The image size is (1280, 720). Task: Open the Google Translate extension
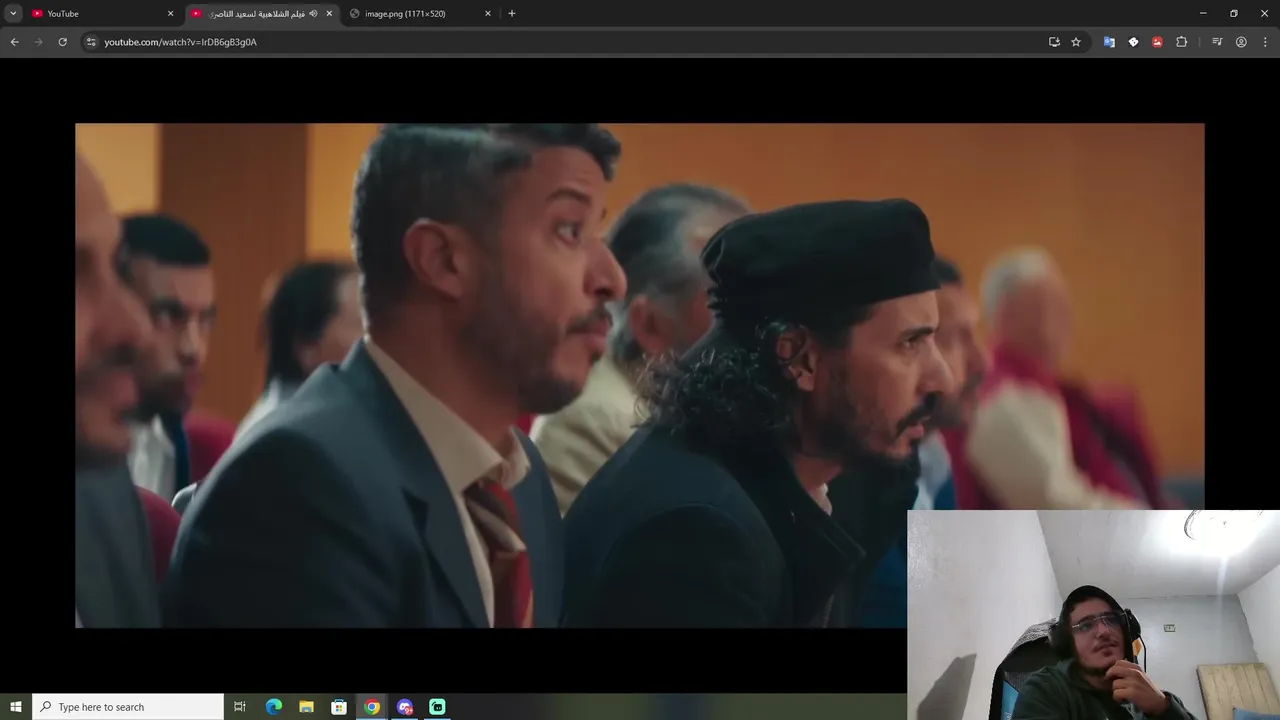point(1109,42)
